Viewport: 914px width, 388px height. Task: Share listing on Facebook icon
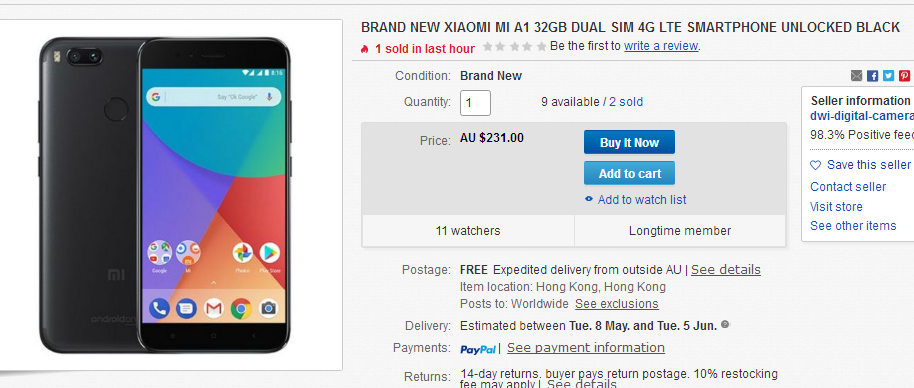pyautogui.click(x=872, y=76)
